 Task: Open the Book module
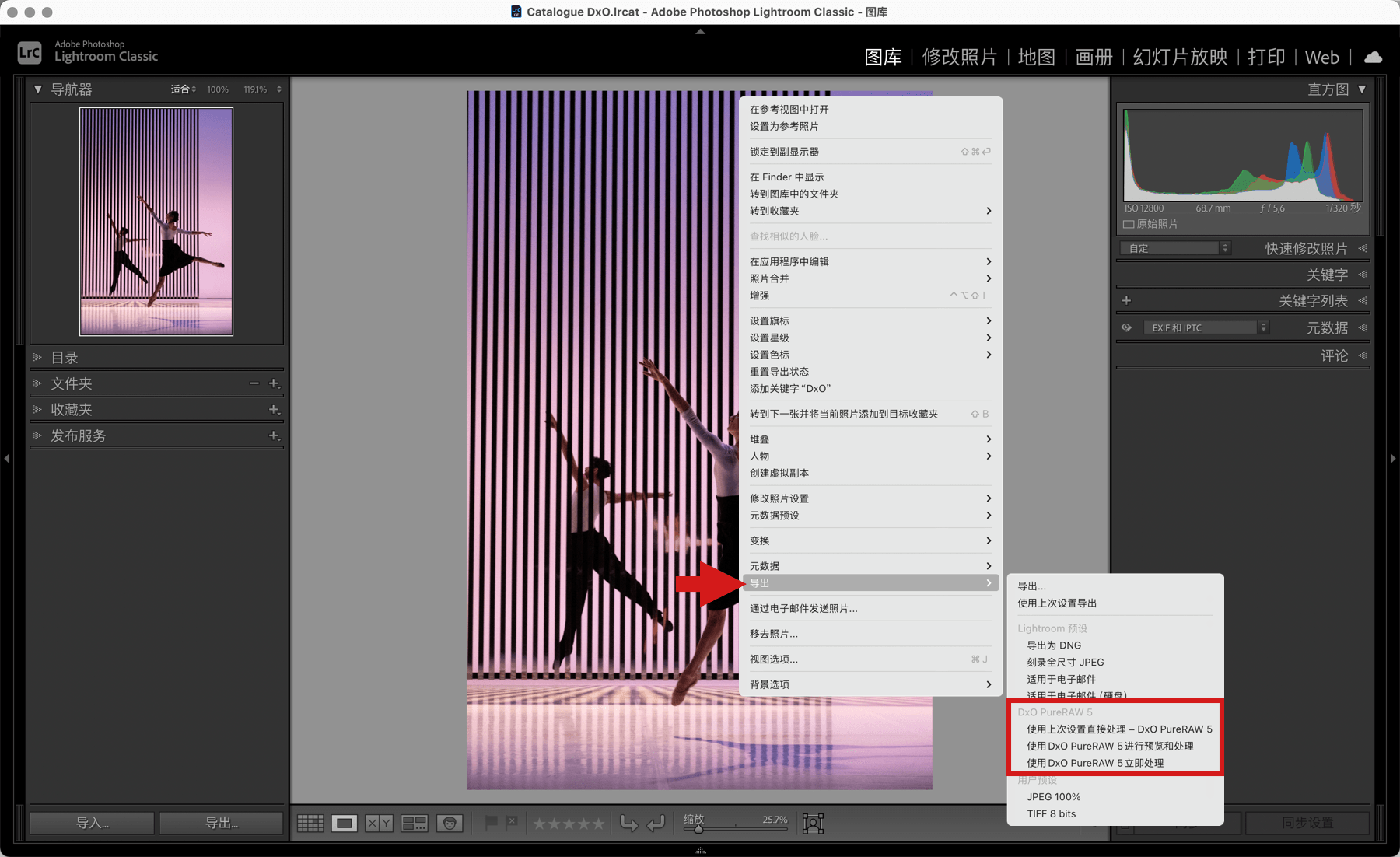(1094, 57)
